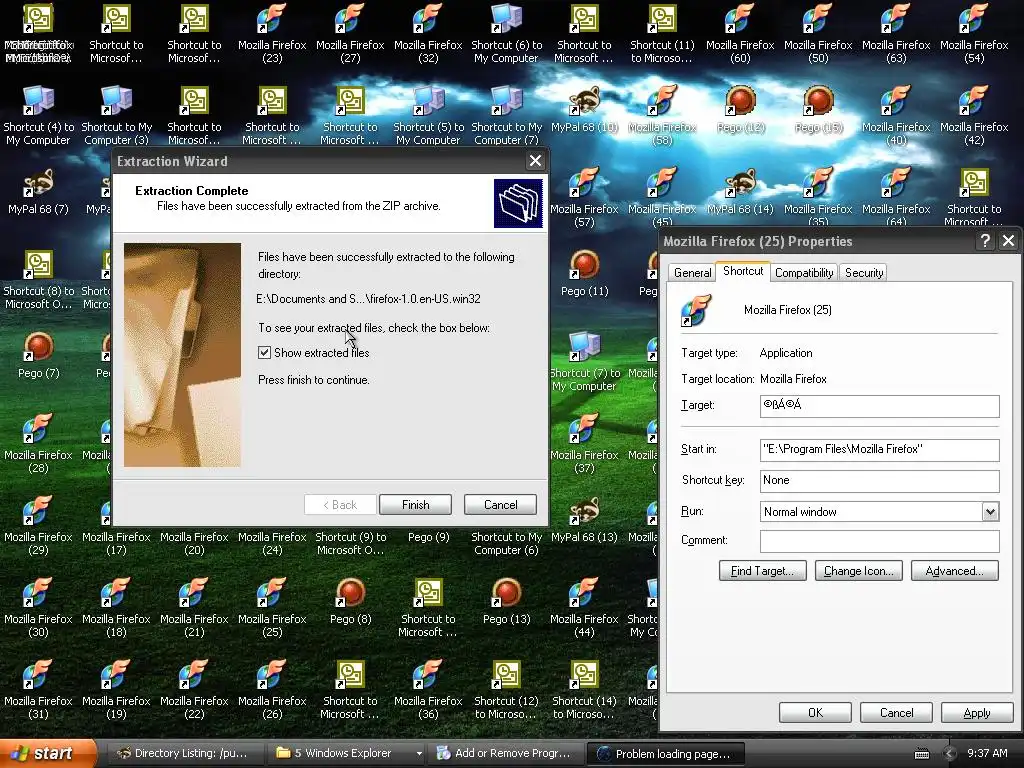Image resolution: width=1024 pixels, height=768 pixels.
Task: Open the Security tab
Action: (863, 273)
